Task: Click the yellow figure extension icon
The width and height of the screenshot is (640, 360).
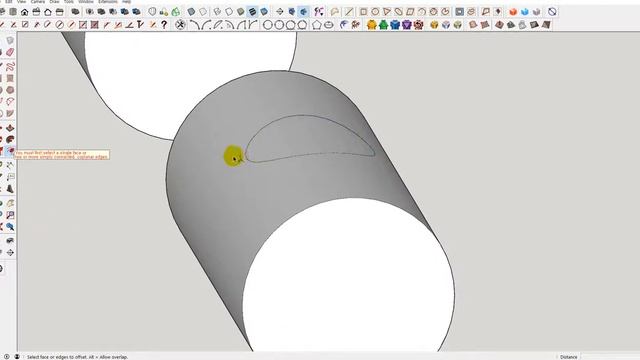Action: point(371,25)
